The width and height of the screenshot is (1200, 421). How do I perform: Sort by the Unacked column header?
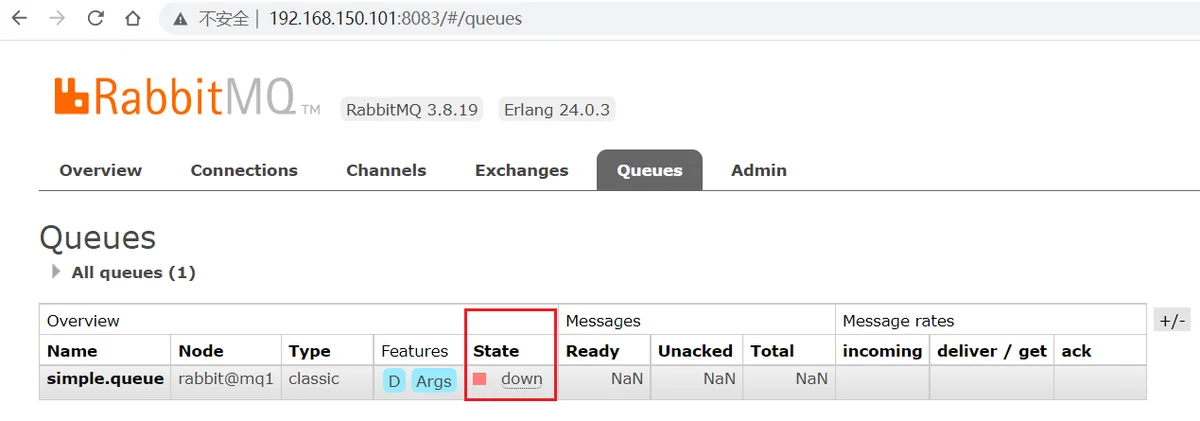(695, 351)
